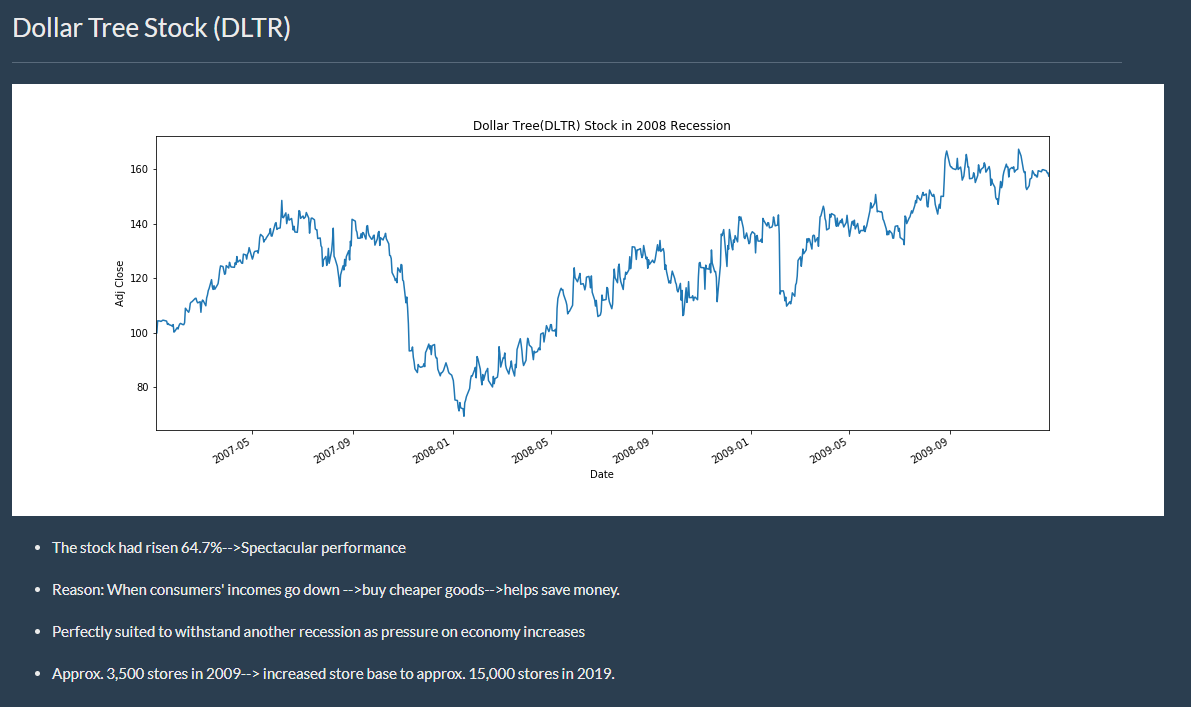Select the 100 tick label on the y-axis
1191x707 pixels.
139,333
